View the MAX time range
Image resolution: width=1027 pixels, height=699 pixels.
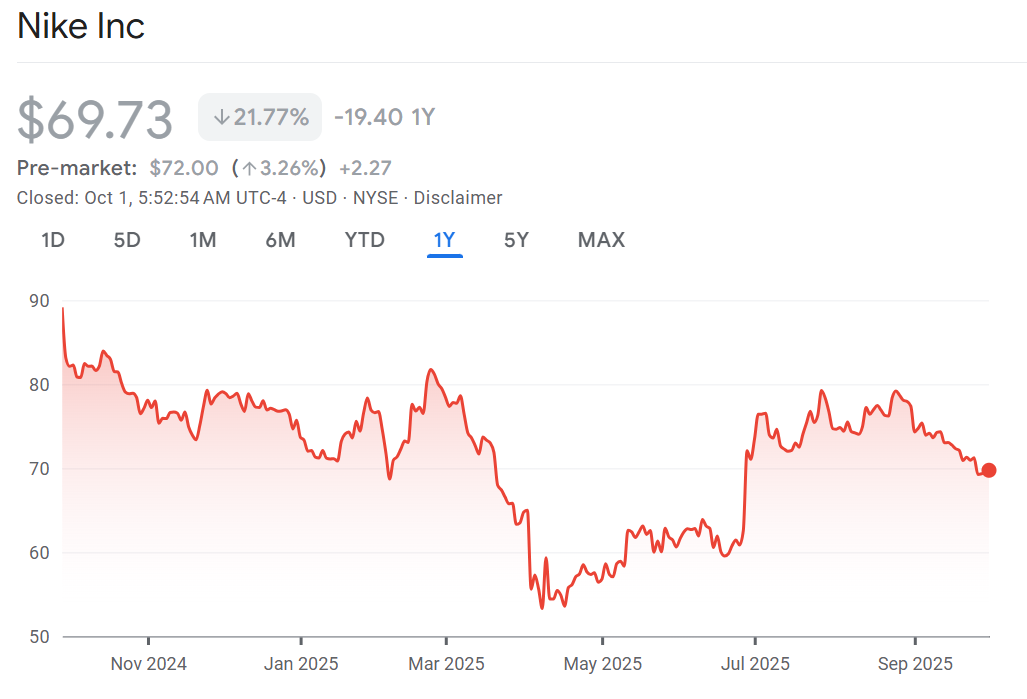(601, 240)
